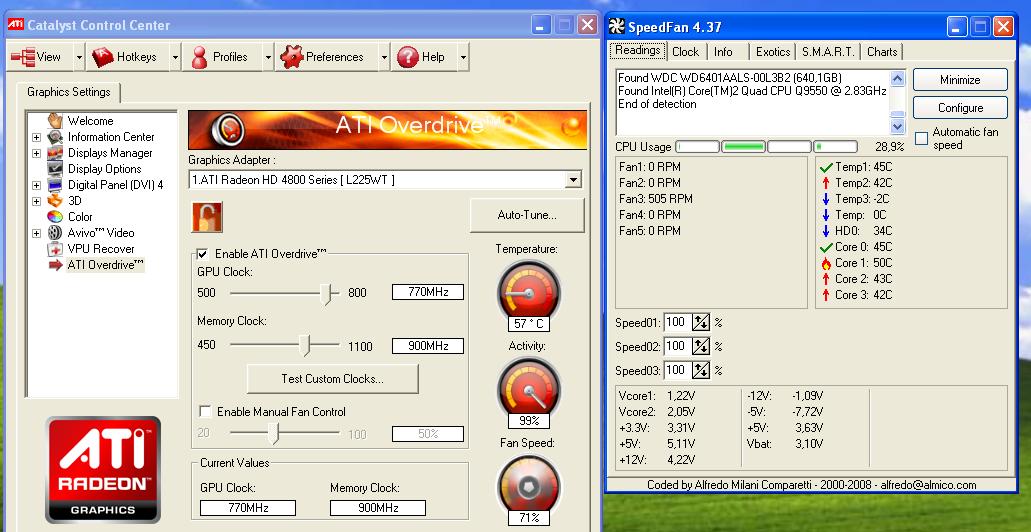Image resolution: width=1031 pixels, height=532 pixels.
Task: Click the Temp1 green checkmark icon
Action: pos(826,167)
